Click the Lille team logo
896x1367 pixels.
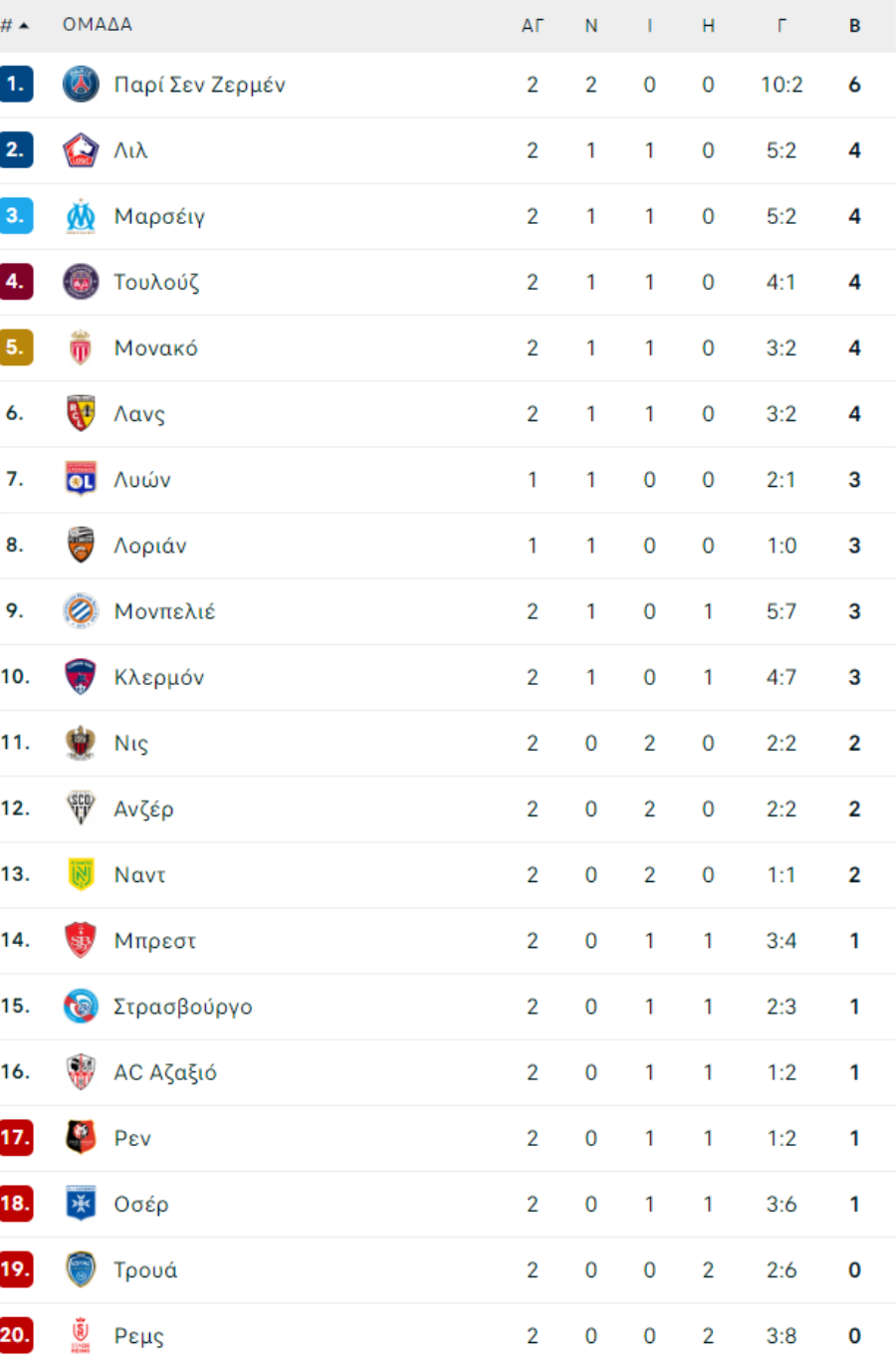pyautogui.click(x=81, y=150)
